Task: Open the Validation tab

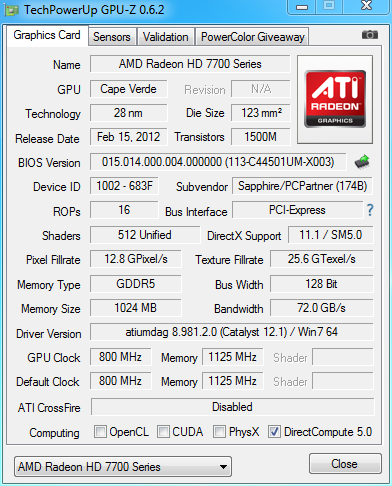Action: click(166, 37)
